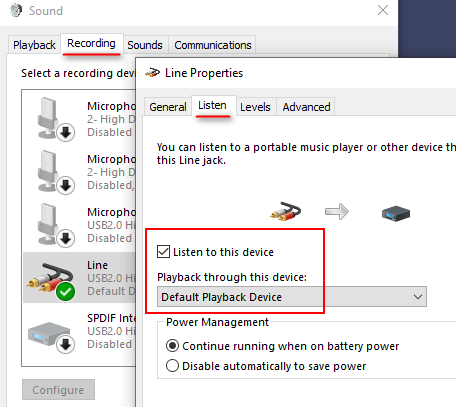
Task: Toggle Listen to this device checkbox
Action: coord(163,252)
